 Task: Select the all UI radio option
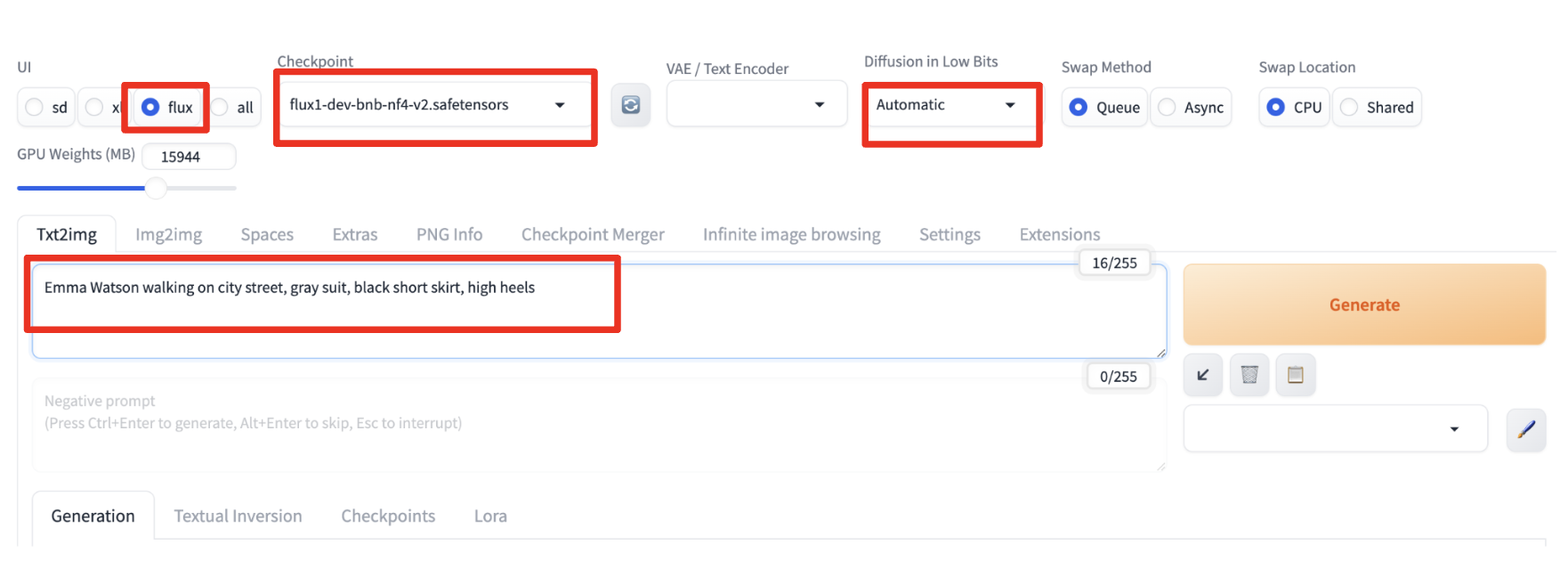pyautogui.click(x=221, y=108)
